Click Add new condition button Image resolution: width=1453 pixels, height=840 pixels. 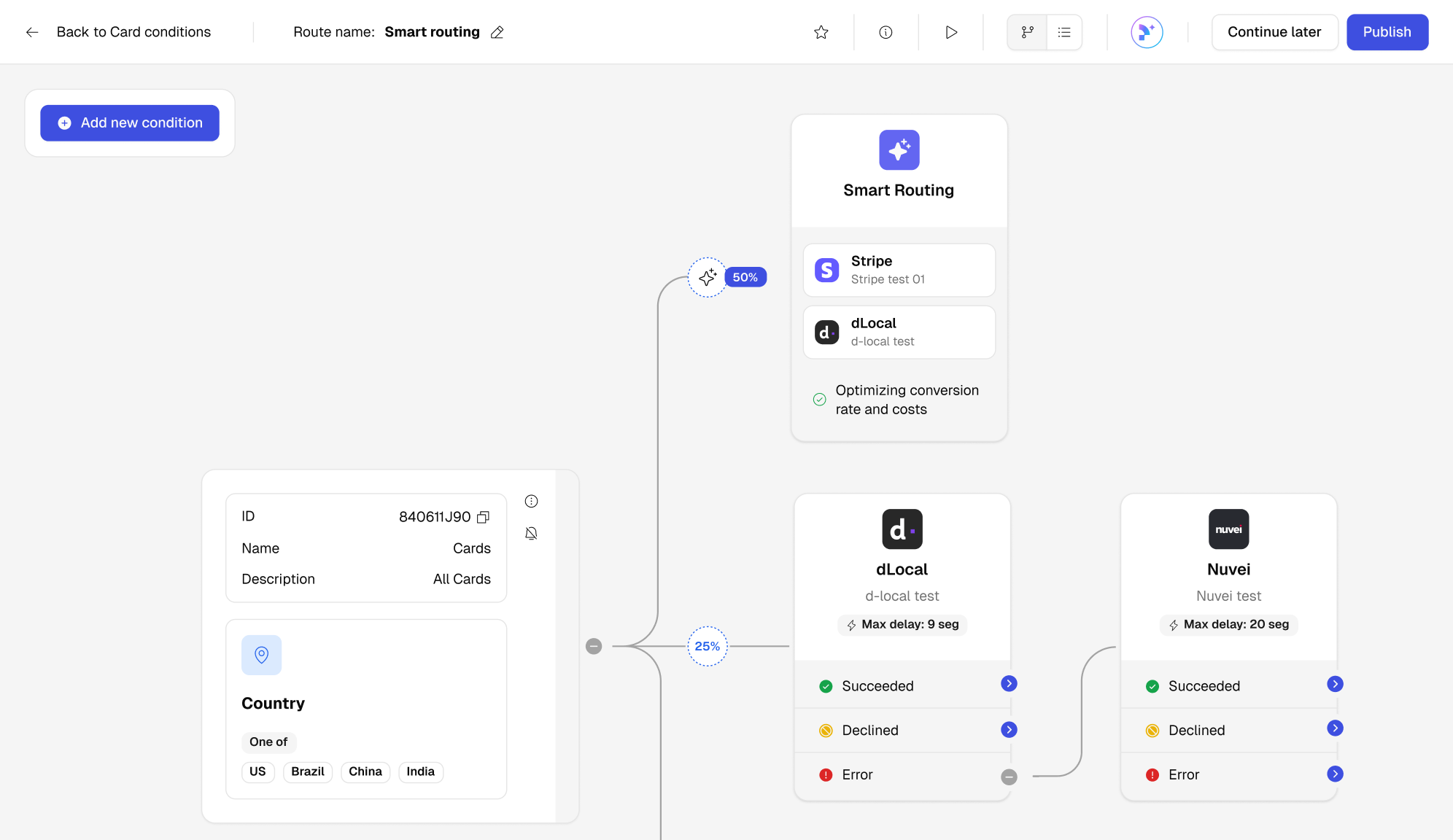[130, 123]
